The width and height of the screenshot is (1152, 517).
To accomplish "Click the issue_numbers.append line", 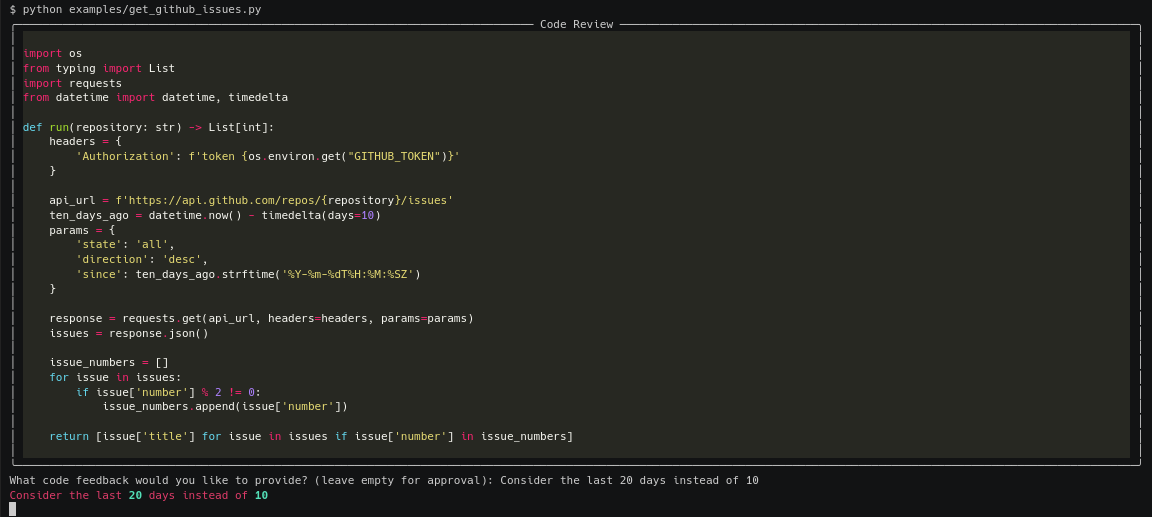I will pos(225,406).
